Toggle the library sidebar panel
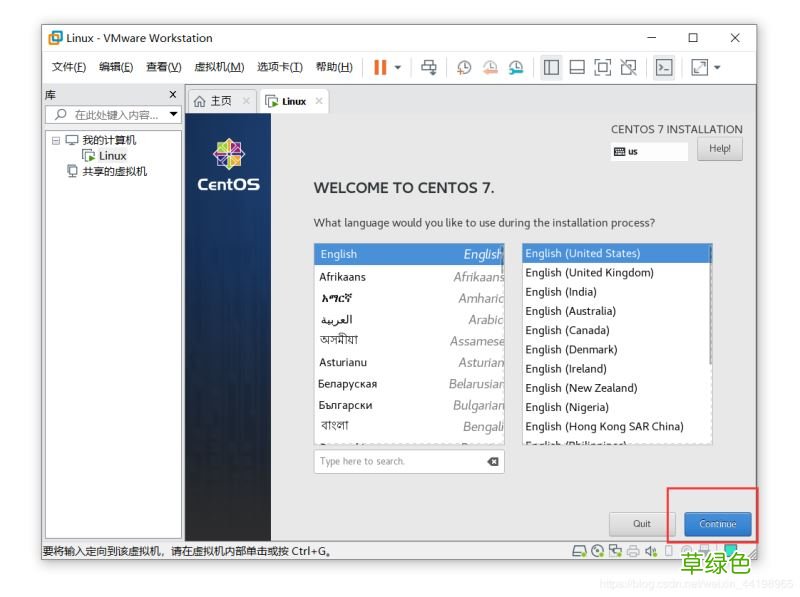Screen dimensions: 800x597 pos(551,67)
